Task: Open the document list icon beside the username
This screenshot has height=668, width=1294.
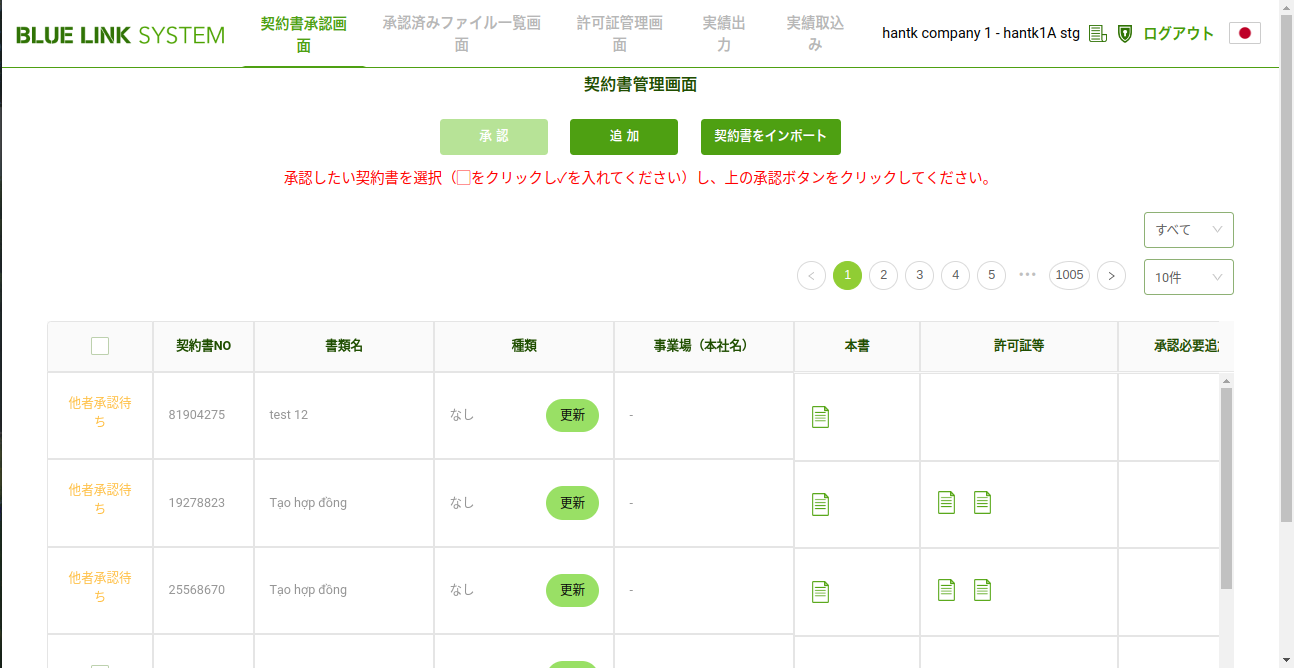Action: [1098, 34]
